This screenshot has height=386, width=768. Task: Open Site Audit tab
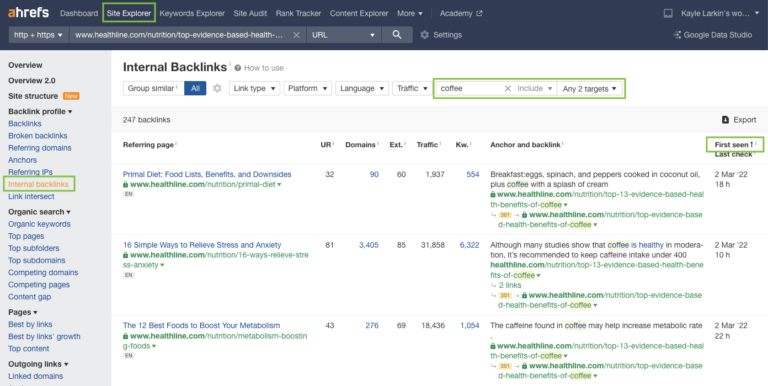pos(250,13)
